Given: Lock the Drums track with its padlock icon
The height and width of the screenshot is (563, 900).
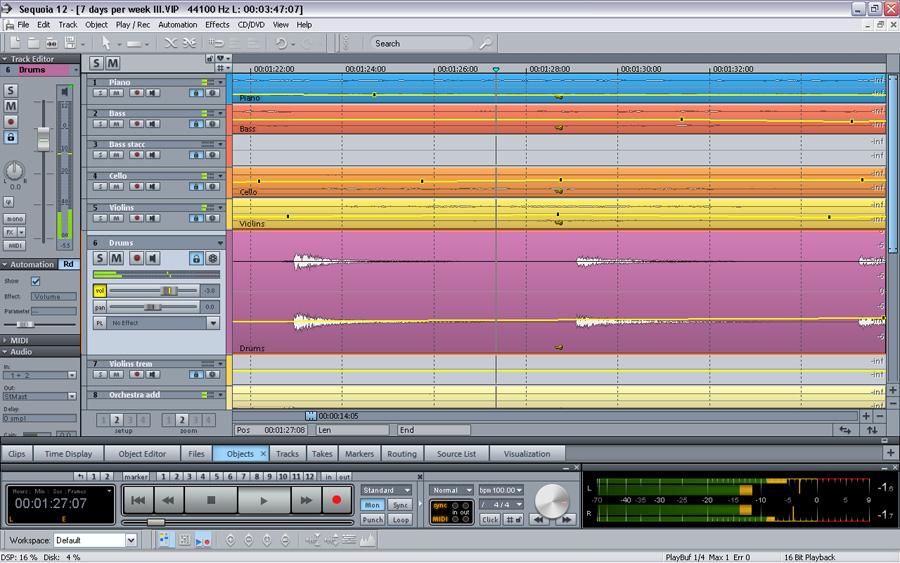Looking at the screenshot, I should click(196, 258).
